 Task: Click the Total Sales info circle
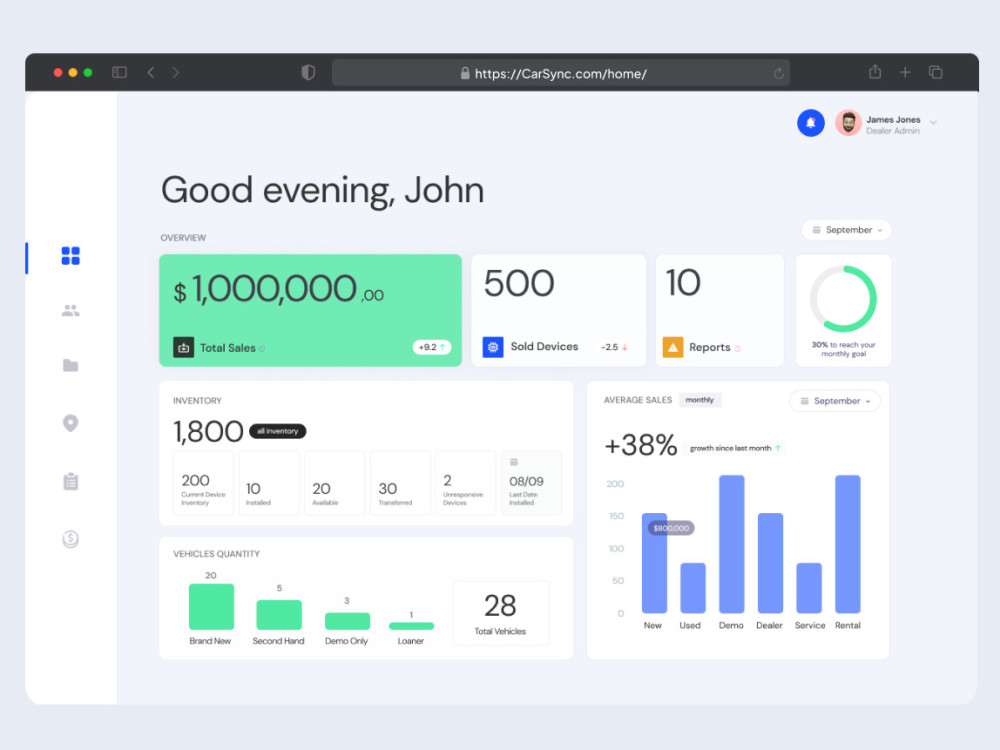(261, 349)
